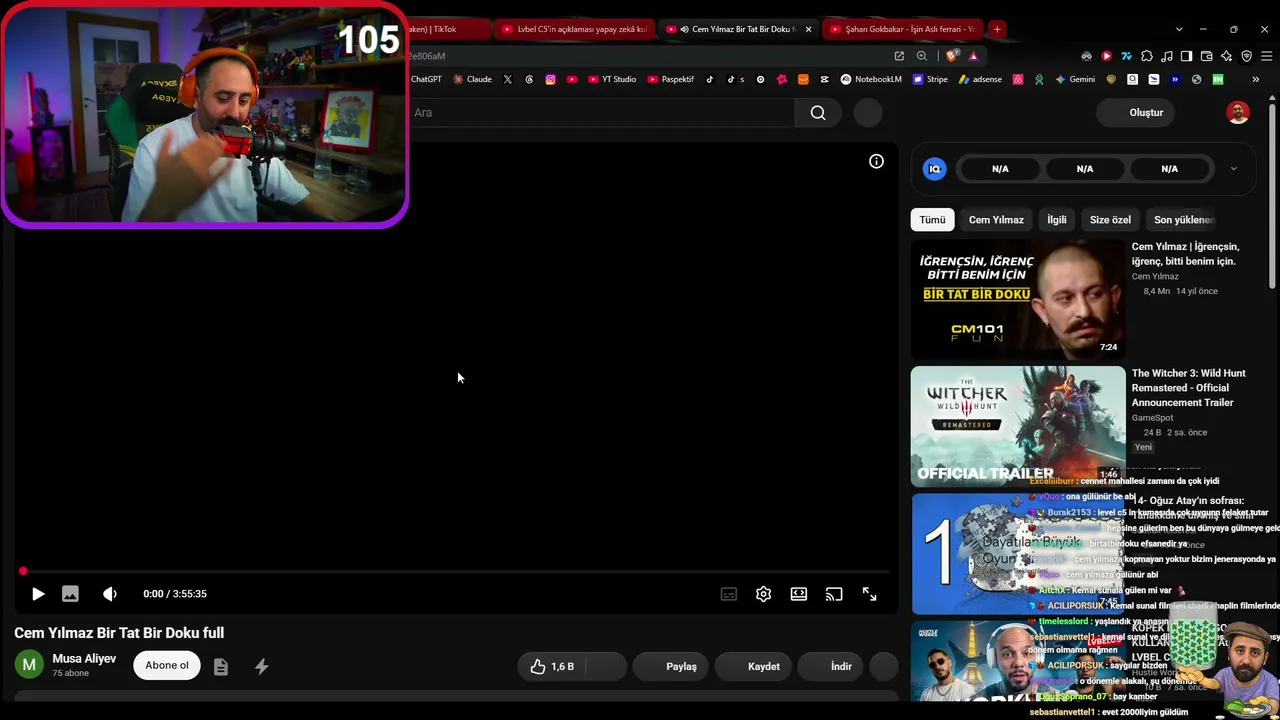Expand the IQ stats panel chevron
This screenshot has height=720, width=1280.
(1233, 169)
